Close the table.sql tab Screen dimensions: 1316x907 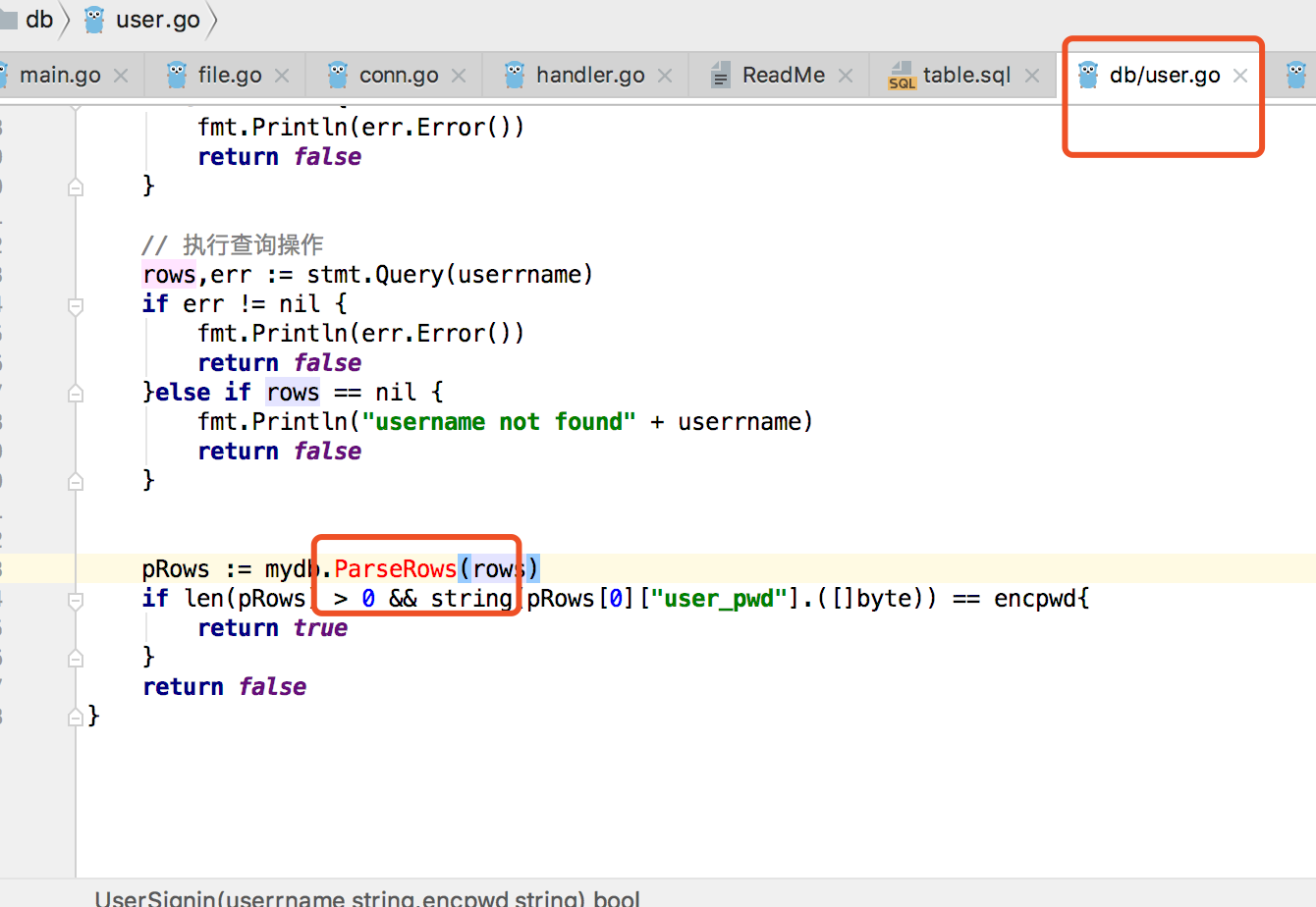pyautogui.click(x=1032, y=76)
